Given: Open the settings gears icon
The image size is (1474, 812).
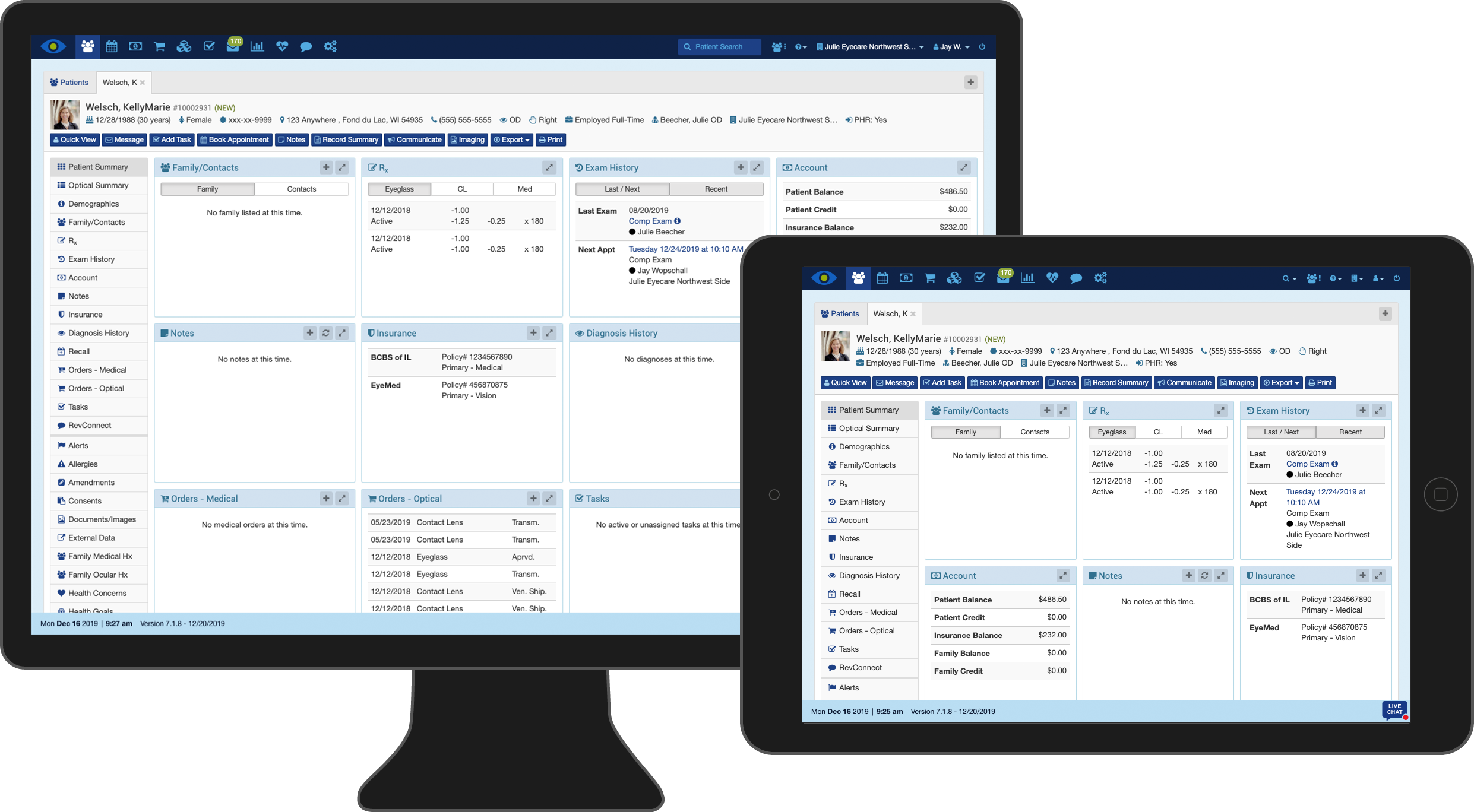Looking at the screenshot, I should coord(330,46).
